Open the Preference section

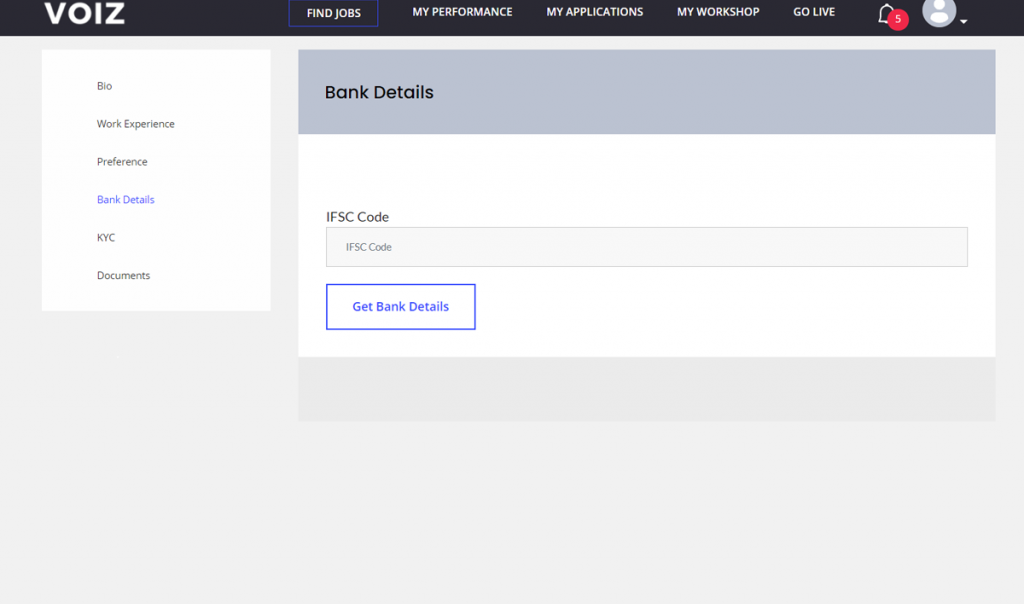pos(122,161)
